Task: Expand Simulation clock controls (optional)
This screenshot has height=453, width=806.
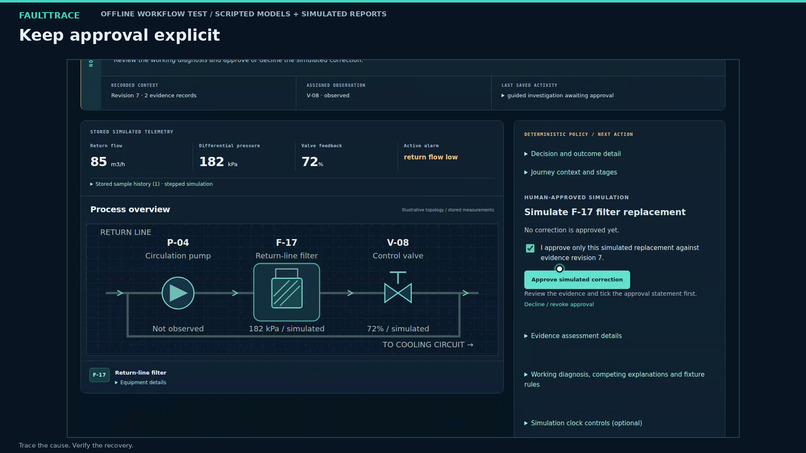Action: pos(583,423)
